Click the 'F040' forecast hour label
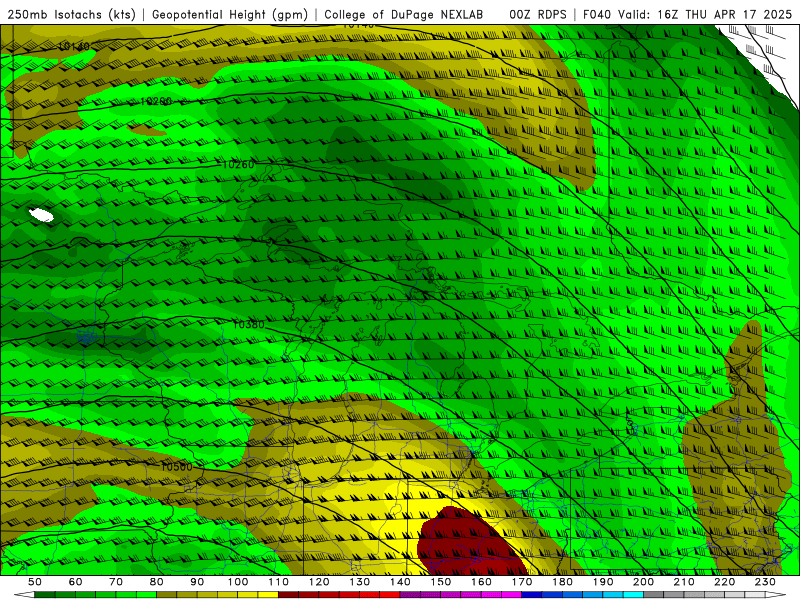Viewport: 800px width, 600px height. point(597,15)
